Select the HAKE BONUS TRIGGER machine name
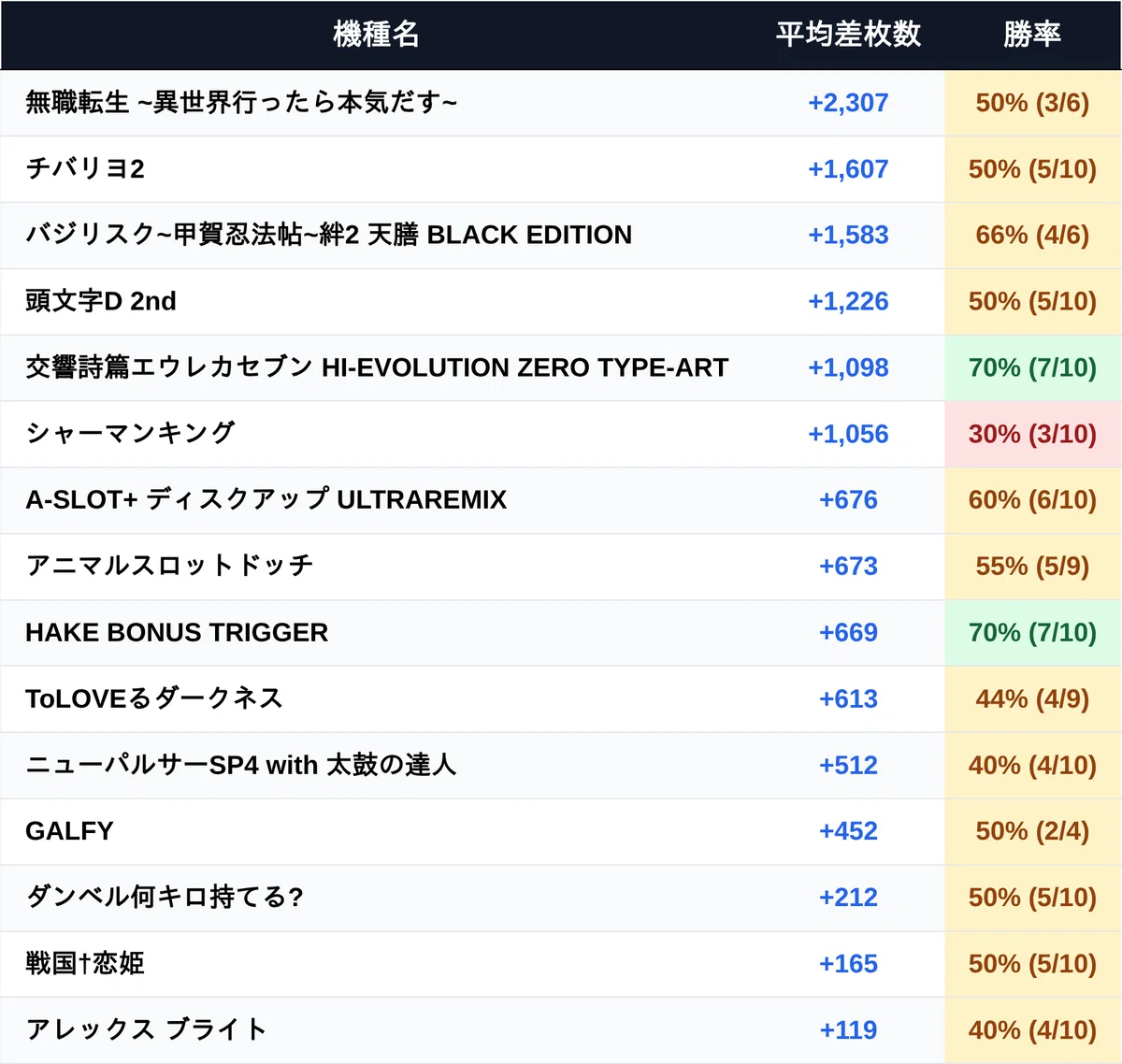 click(177, 632)
